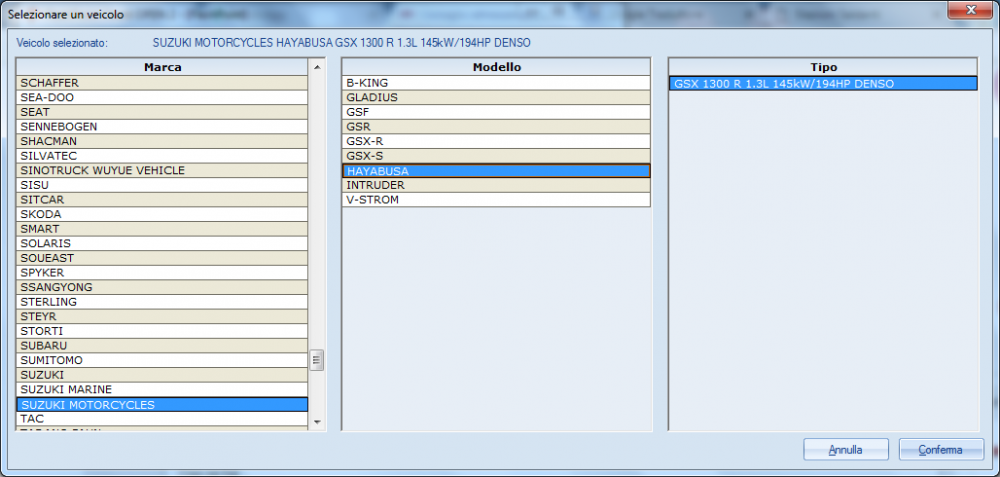Click the Marca scrollbar thumb
The height and width of the screenshot is (477, 1000).
317,360
